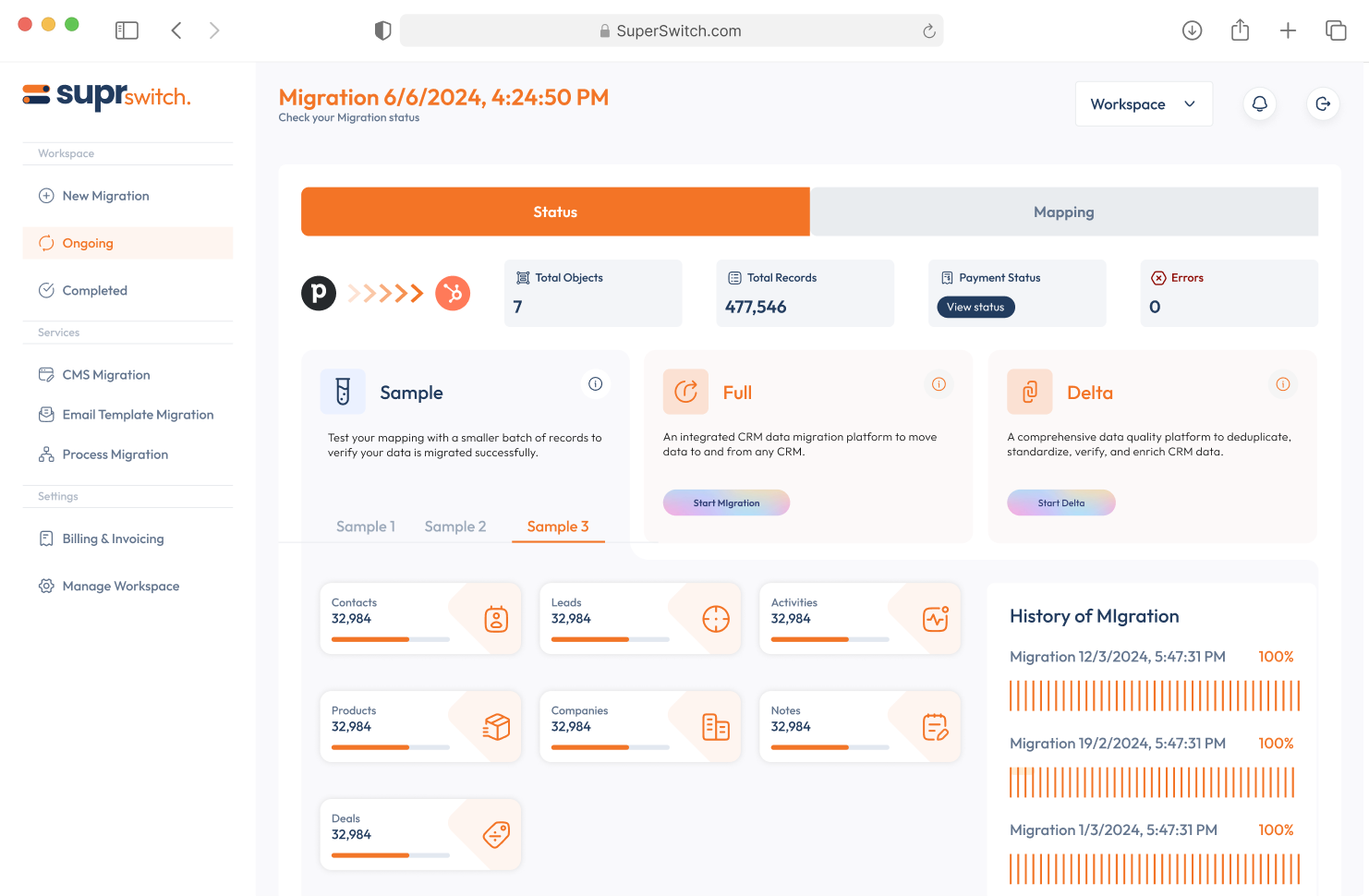This screenshot has width=1369, height=896.
Task: Click the SuperSwitch.com address bar
Action: pyautogui.click(x=672, y=30)
